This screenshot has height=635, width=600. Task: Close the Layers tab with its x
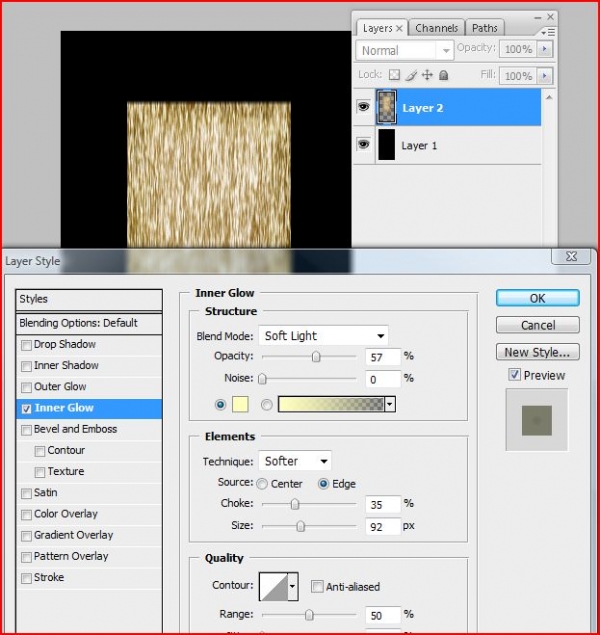399,28
